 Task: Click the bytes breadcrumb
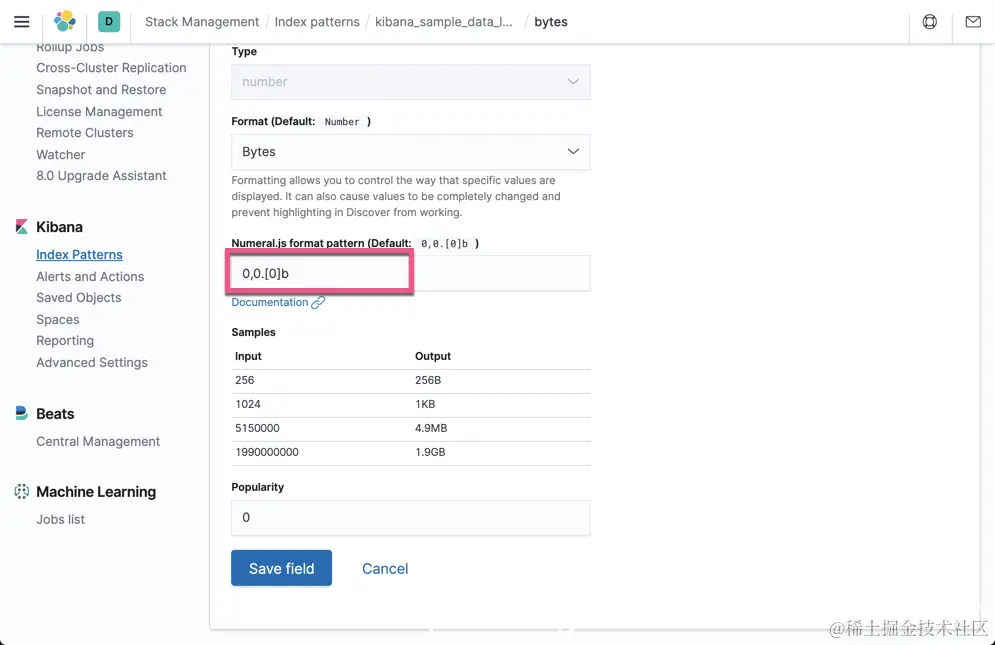click(x=551, y=22)
